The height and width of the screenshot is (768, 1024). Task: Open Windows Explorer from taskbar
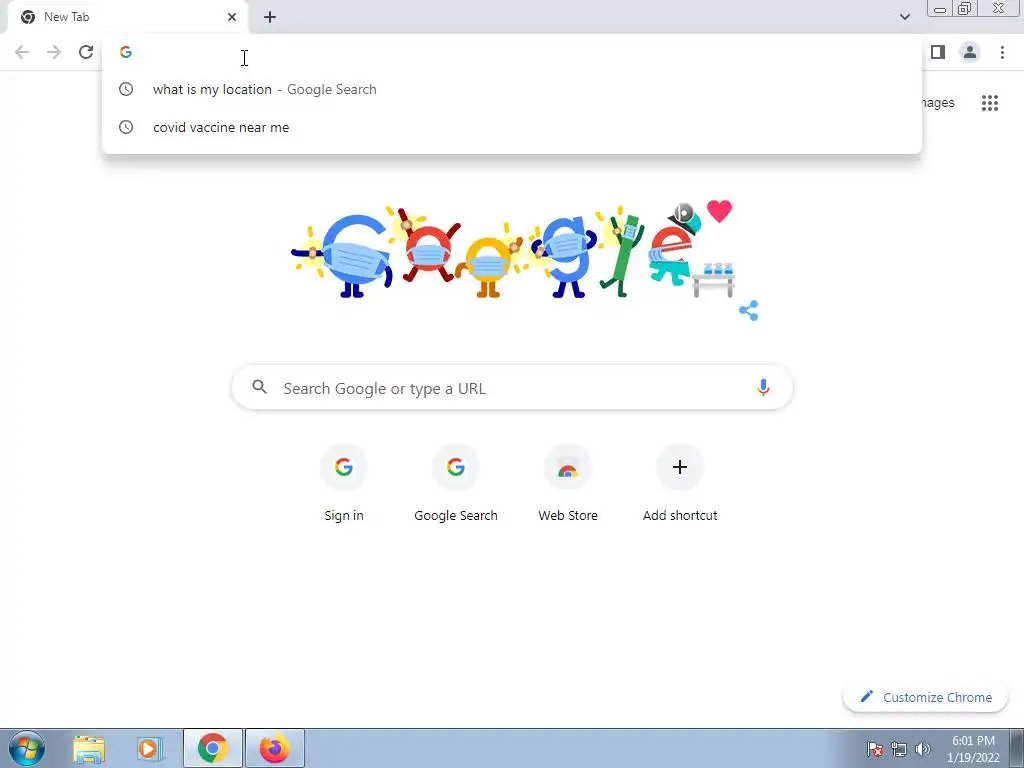(x=89, y=749)
